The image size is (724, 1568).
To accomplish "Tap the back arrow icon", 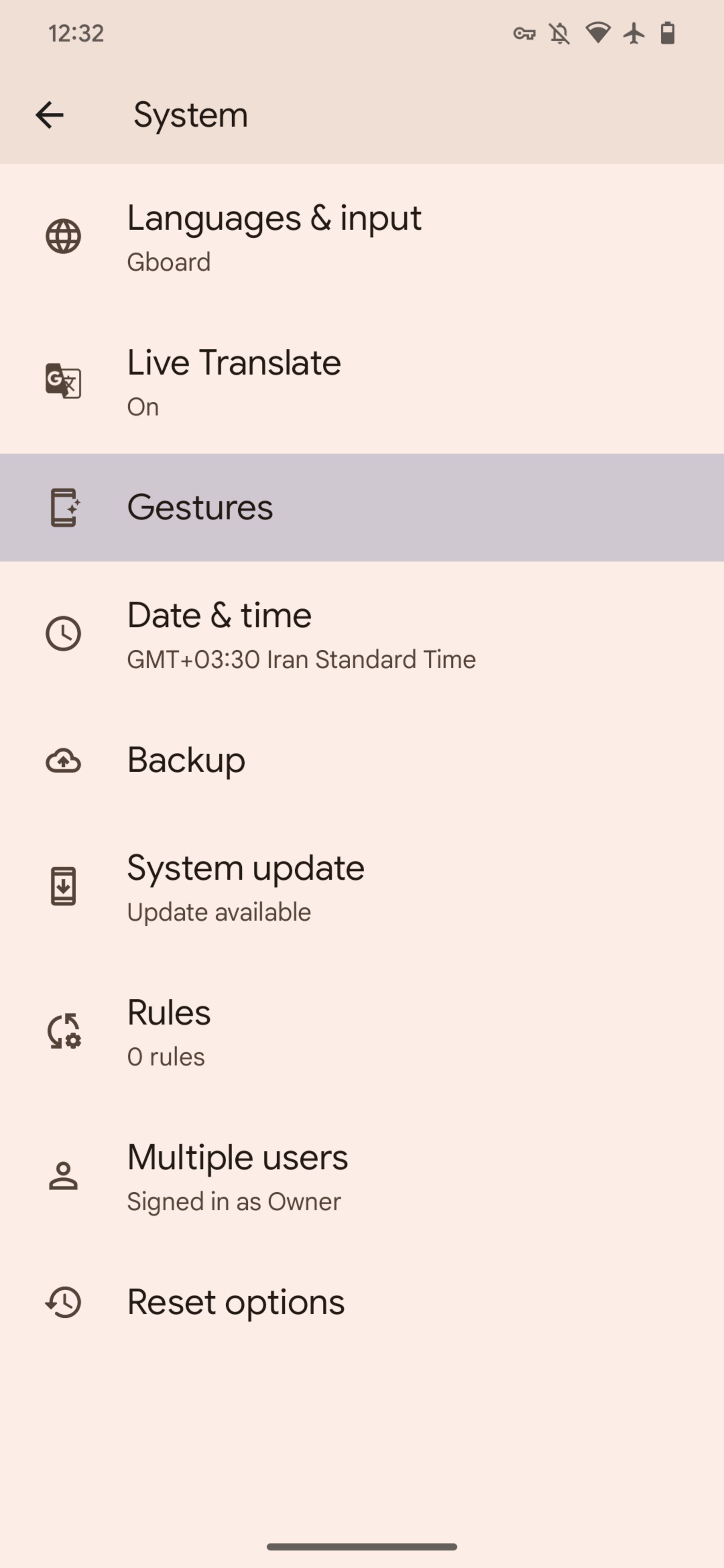I will tap(49, 115).
